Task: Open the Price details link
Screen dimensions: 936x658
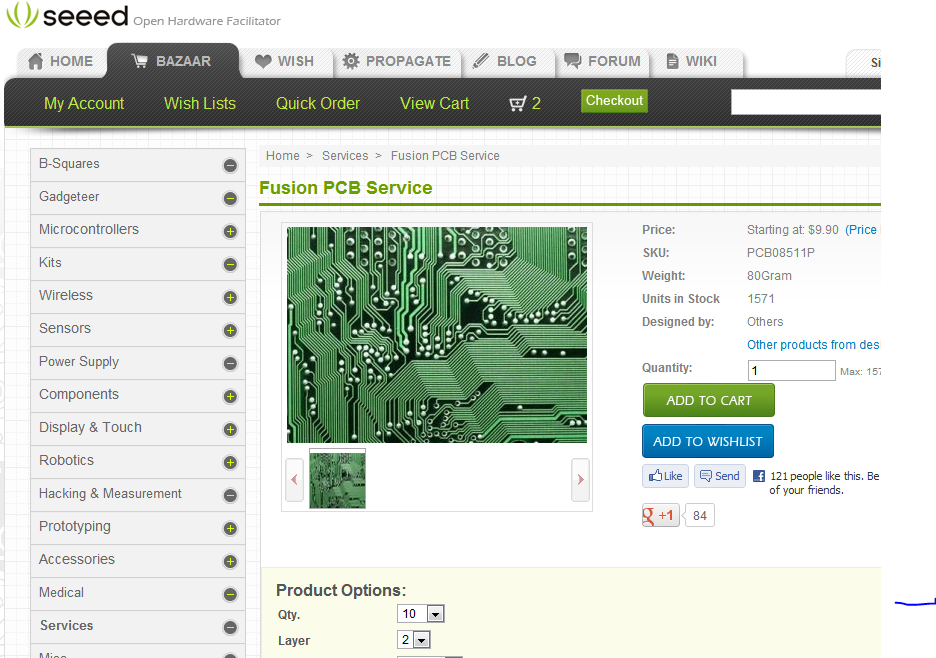Action: tap(861, 230)
